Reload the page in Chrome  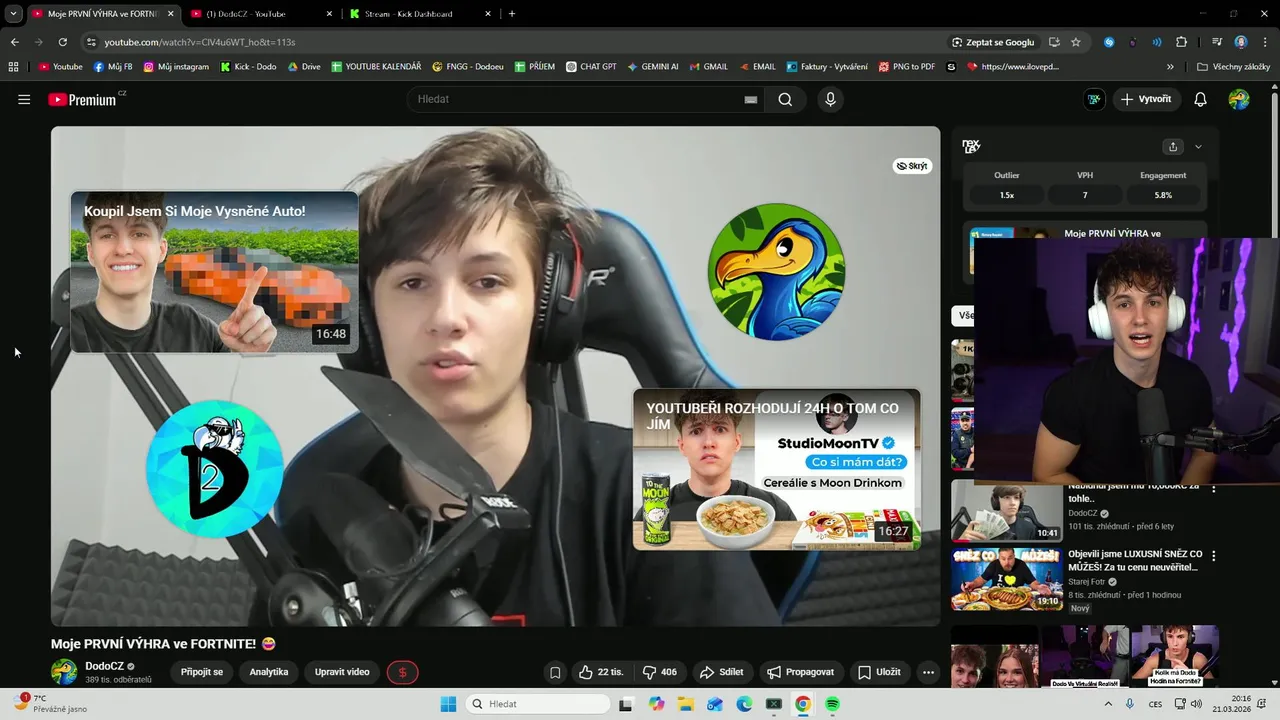tap(62, 42)
